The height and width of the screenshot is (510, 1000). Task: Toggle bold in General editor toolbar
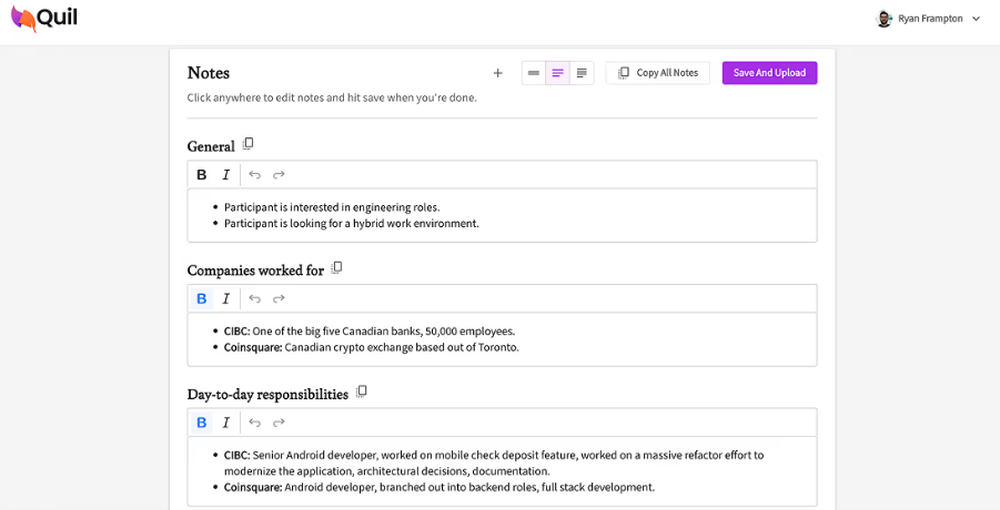tap(202, 175)
